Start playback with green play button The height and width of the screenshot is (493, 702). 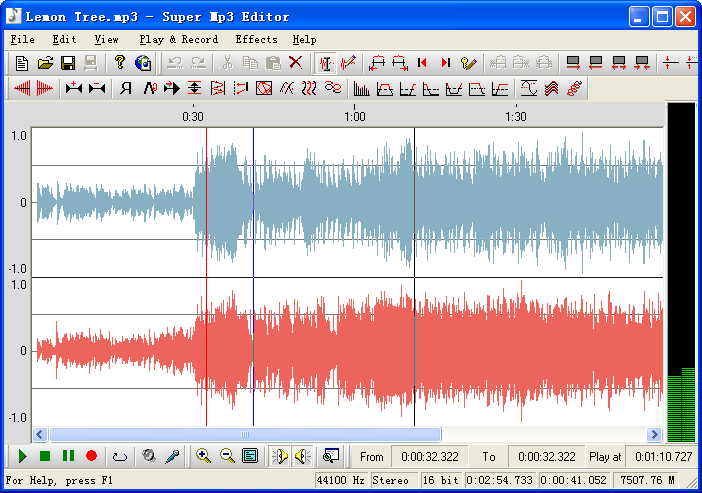22,456
